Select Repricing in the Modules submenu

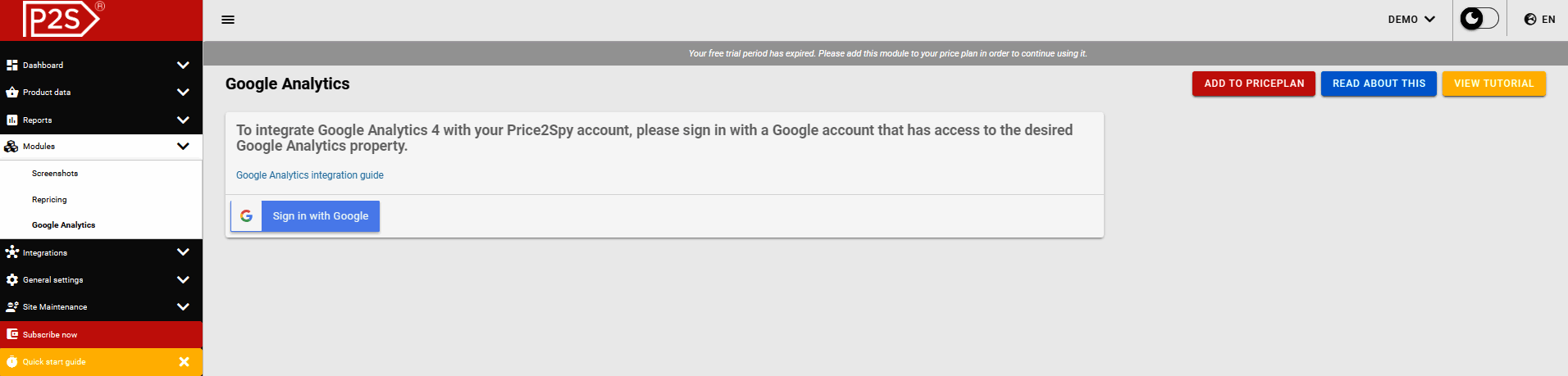point(49,200)
